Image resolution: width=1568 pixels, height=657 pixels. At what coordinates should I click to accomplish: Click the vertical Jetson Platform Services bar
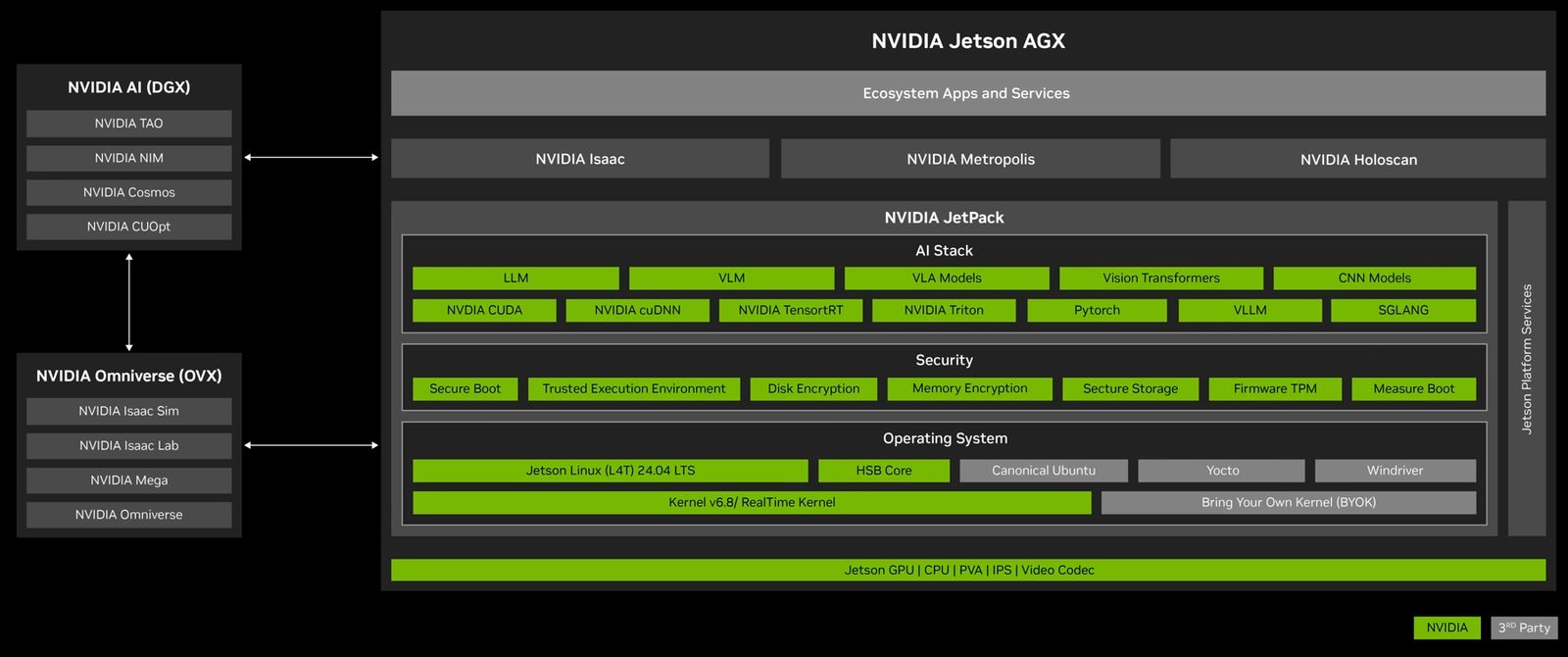pyautogui.click(x=1526, y=368)
